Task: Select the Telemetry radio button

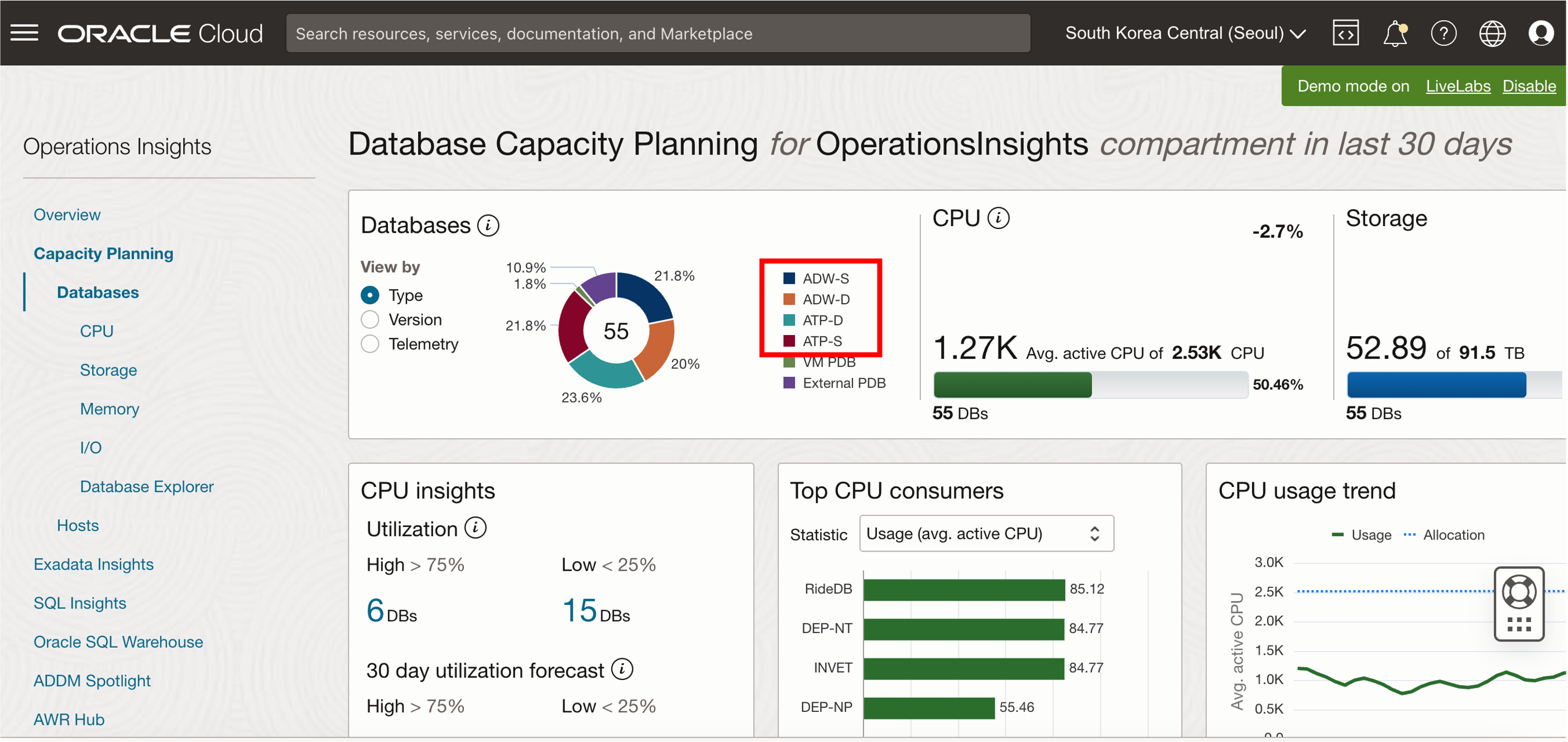Action: (x=370, y=344)
